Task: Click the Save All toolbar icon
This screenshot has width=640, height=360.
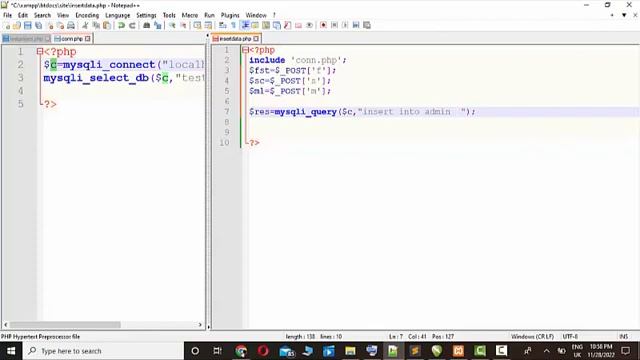Action: pyautogui.click(x=39, y=26)
